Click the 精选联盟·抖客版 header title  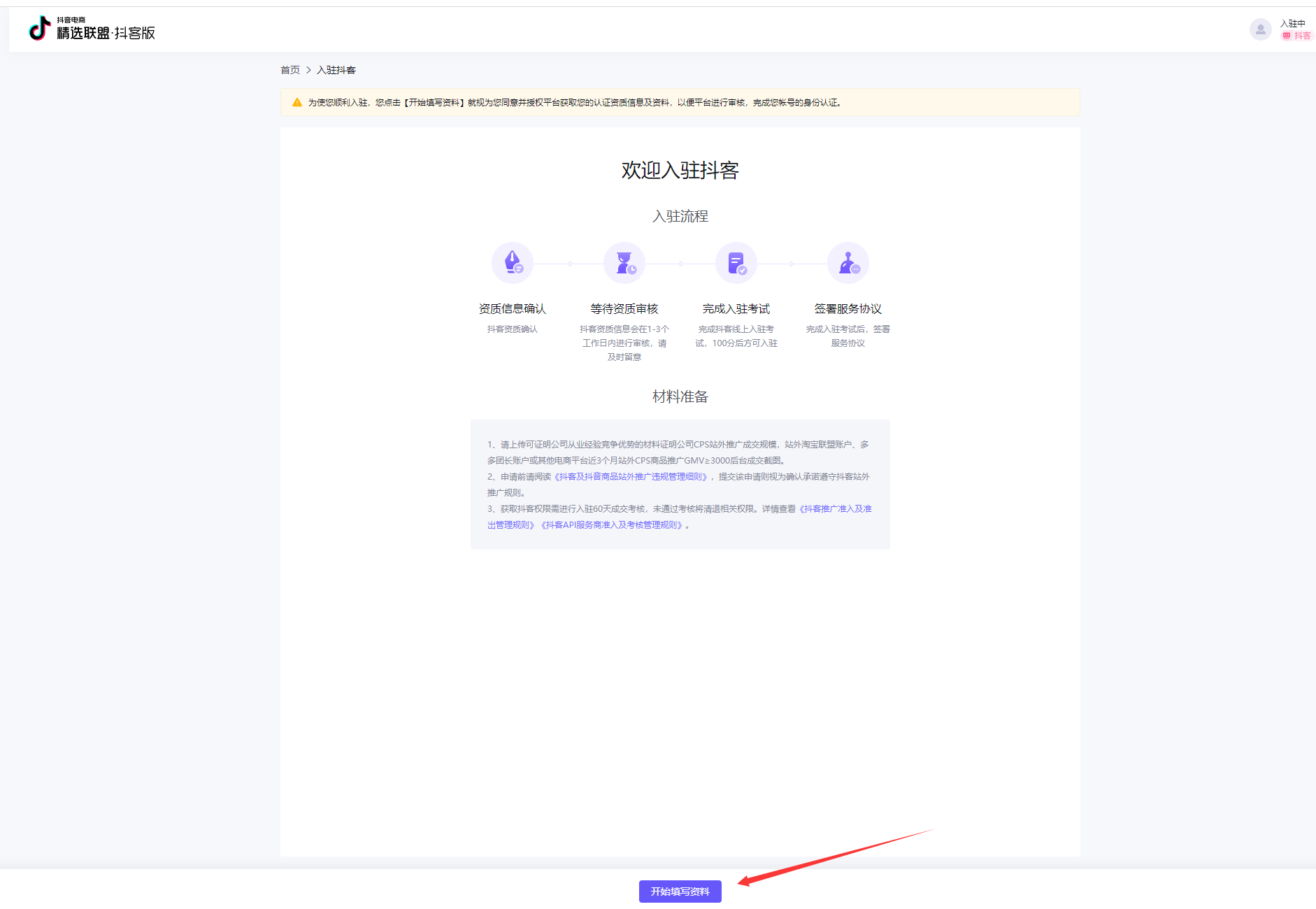tap(106, 33)
